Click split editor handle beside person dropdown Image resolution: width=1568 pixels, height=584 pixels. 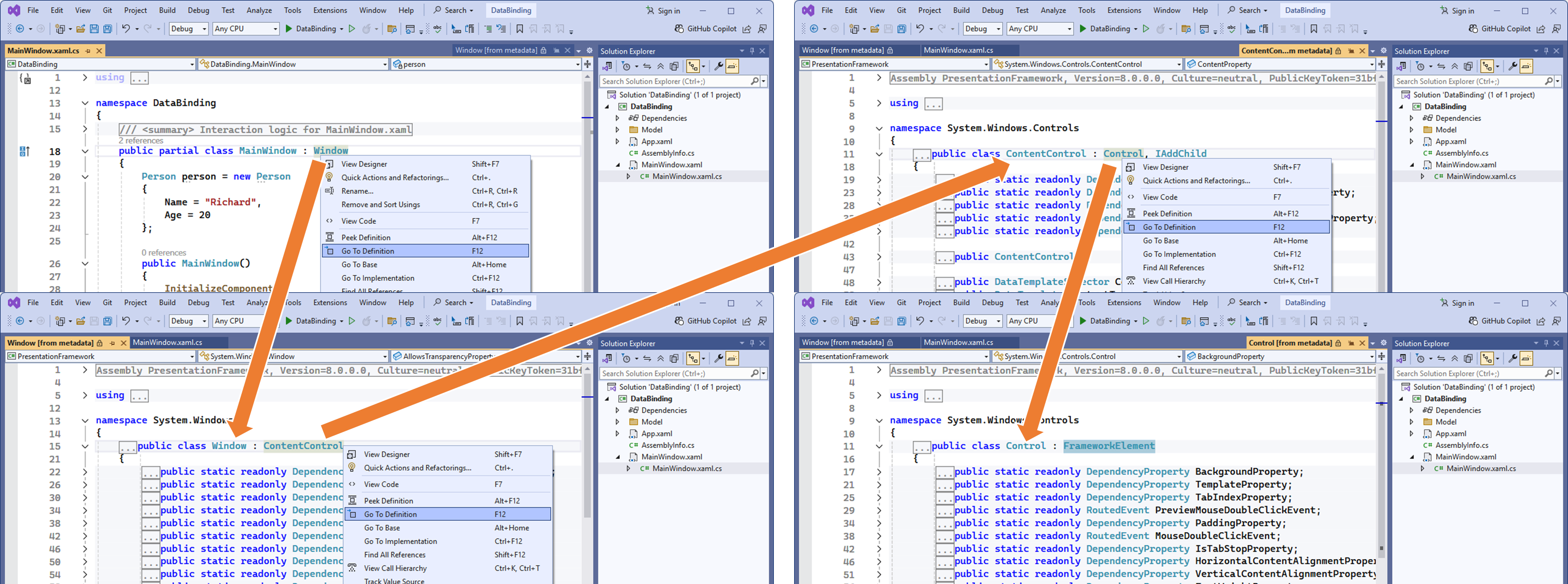coord(587,64)
